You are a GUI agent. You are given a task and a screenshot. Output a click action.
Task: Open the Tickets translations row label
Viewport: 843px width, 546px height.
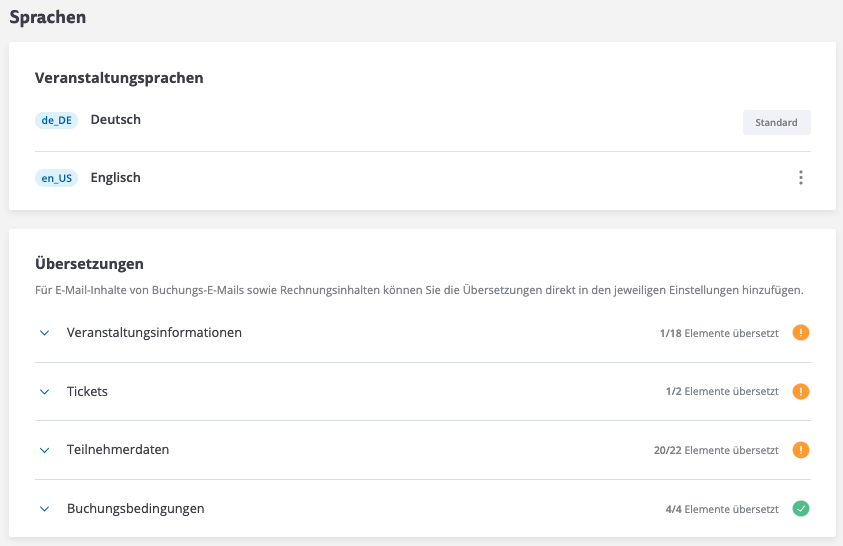pyautogui.click(x=87, y=391)
